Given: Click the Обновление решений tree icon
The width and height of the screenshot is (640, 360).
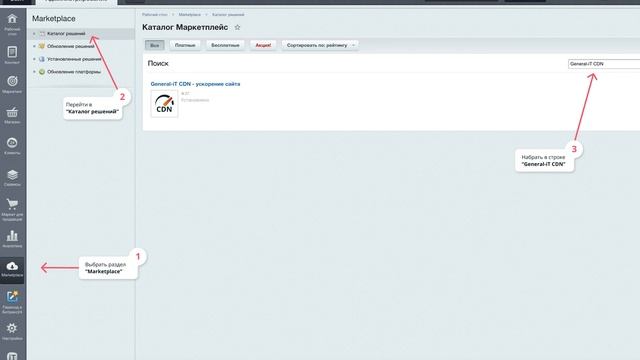Looking at the screenshot, I should coord(42,46).
